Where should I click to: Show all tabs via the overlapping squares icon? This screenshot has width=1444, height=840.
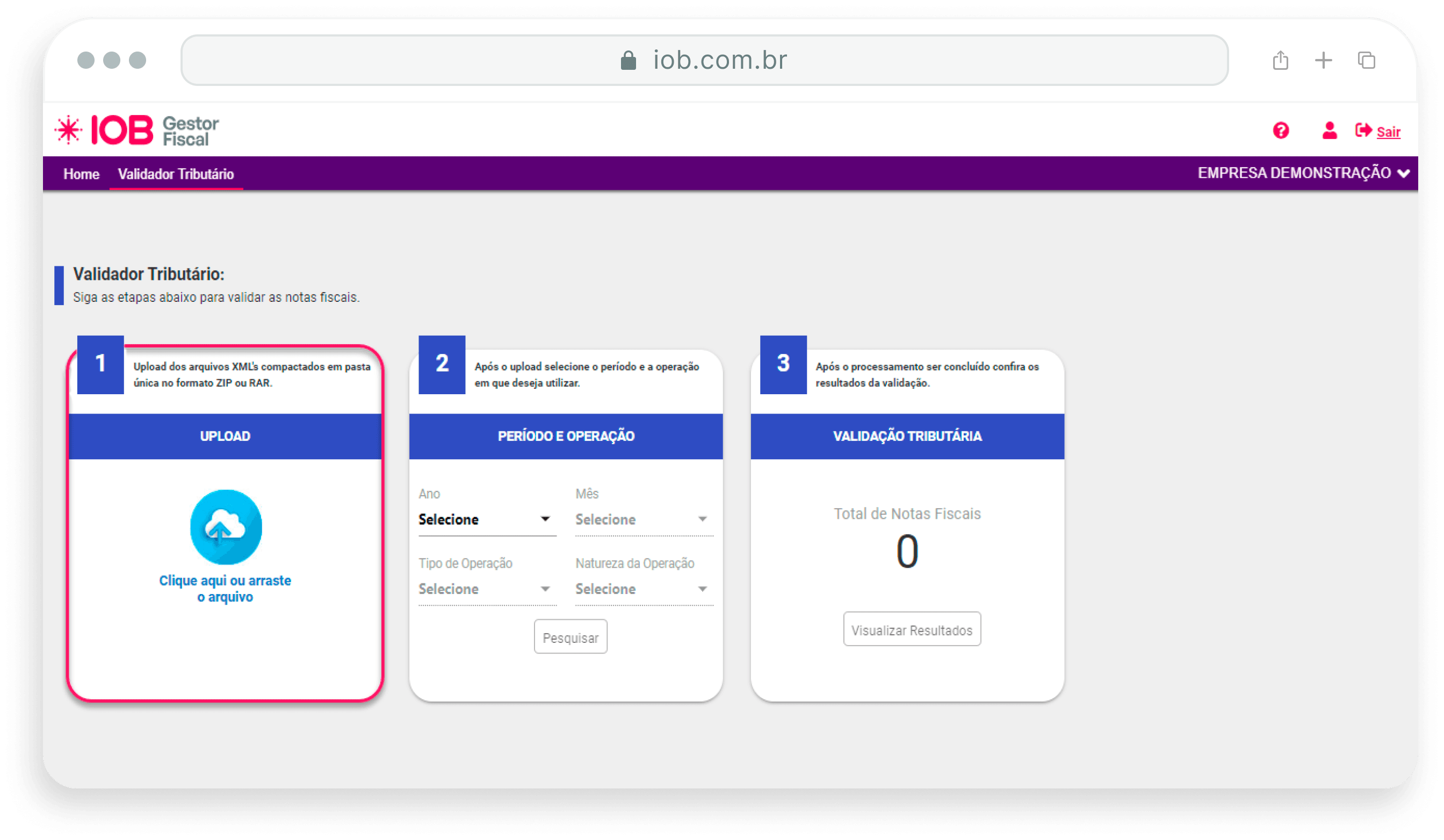point(1366,60)
